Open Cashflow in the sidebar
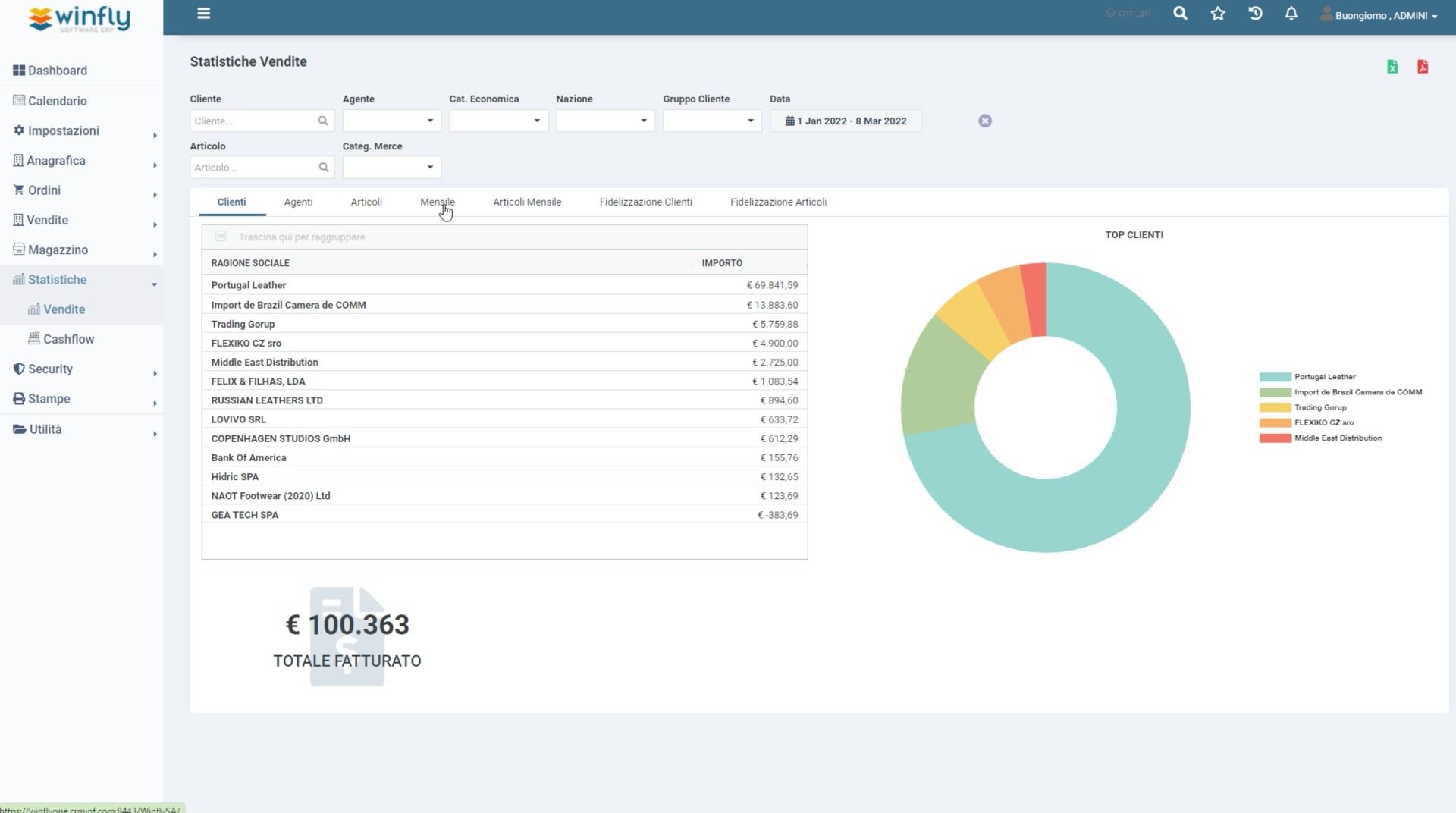The height and width of the screenshot is (813, 1456). (x=68, y=339)
